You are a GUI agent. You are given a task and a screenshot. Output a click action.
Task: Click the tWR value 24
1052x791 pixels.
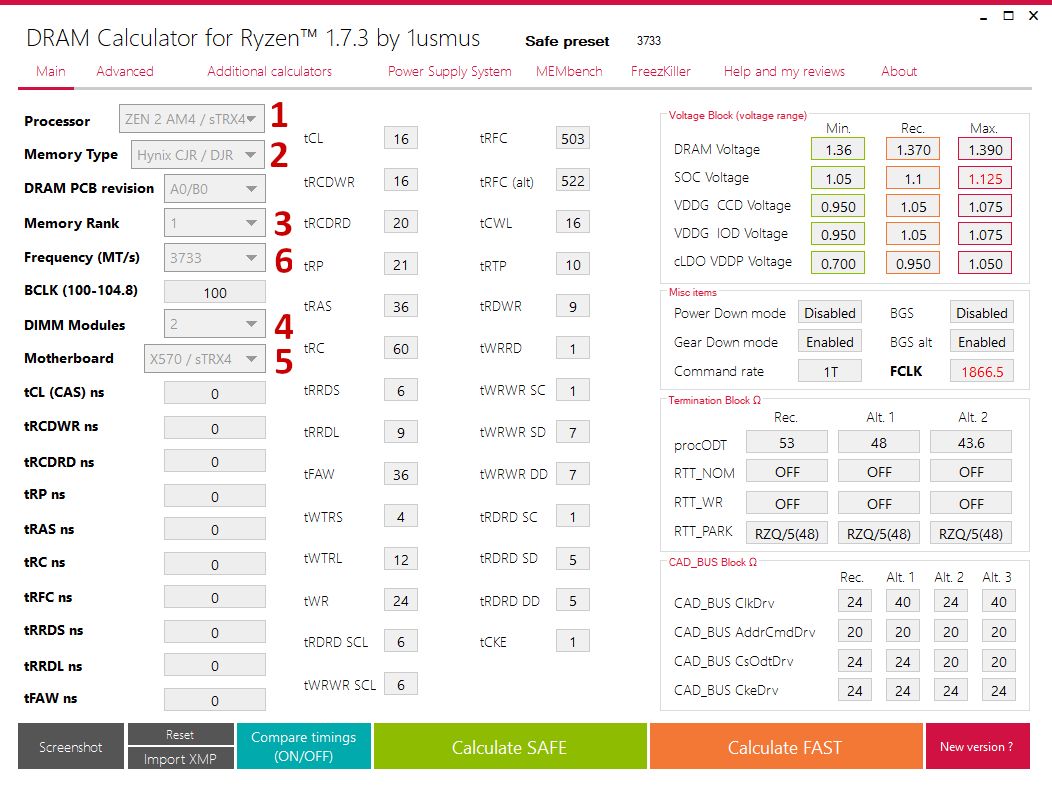click(401, 600)
